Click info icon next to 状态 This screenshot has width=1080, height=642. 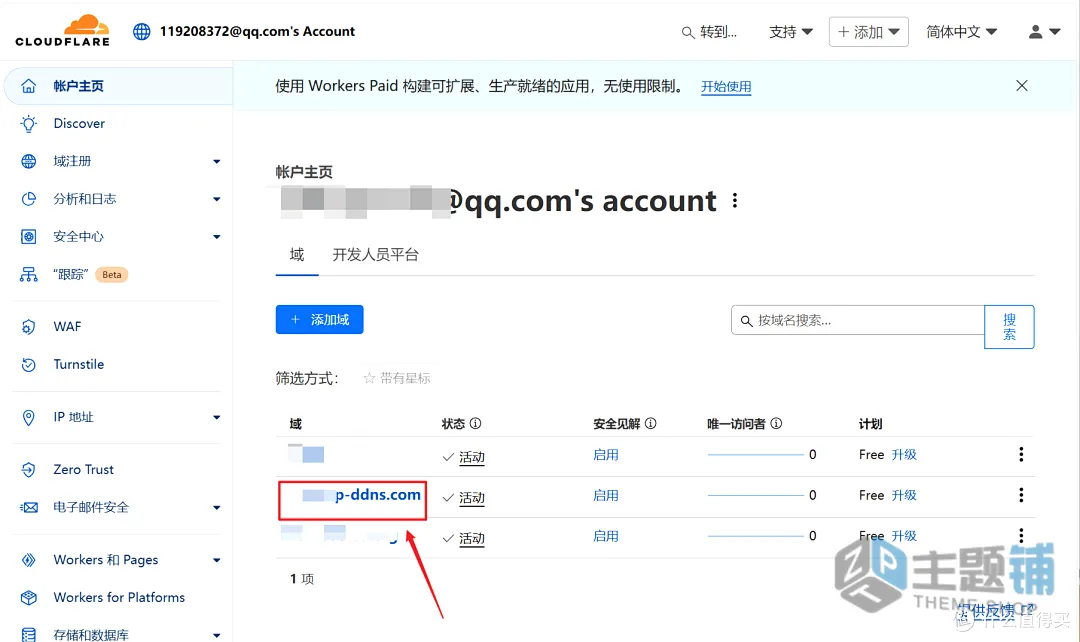[x=475, y=423]
